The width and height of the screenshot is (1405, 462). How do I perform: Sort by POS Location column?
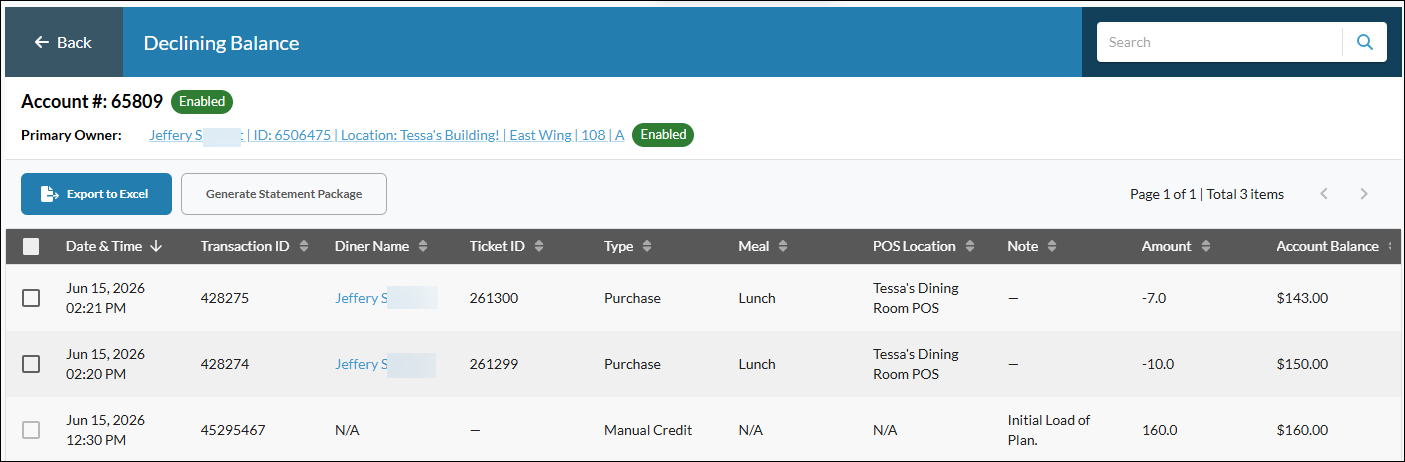[924, 246]
